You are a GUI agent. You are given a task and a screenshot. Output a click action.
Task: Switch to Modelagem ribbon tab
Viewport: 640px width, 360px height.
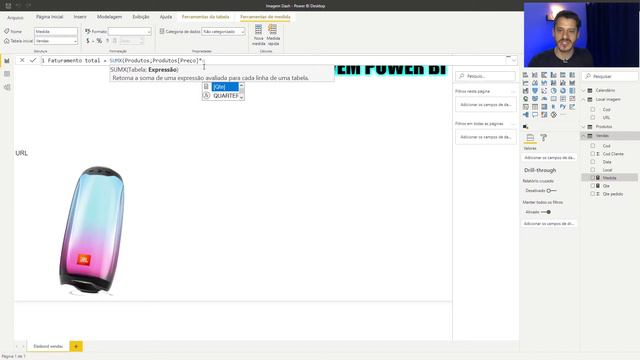coord(109,17)
